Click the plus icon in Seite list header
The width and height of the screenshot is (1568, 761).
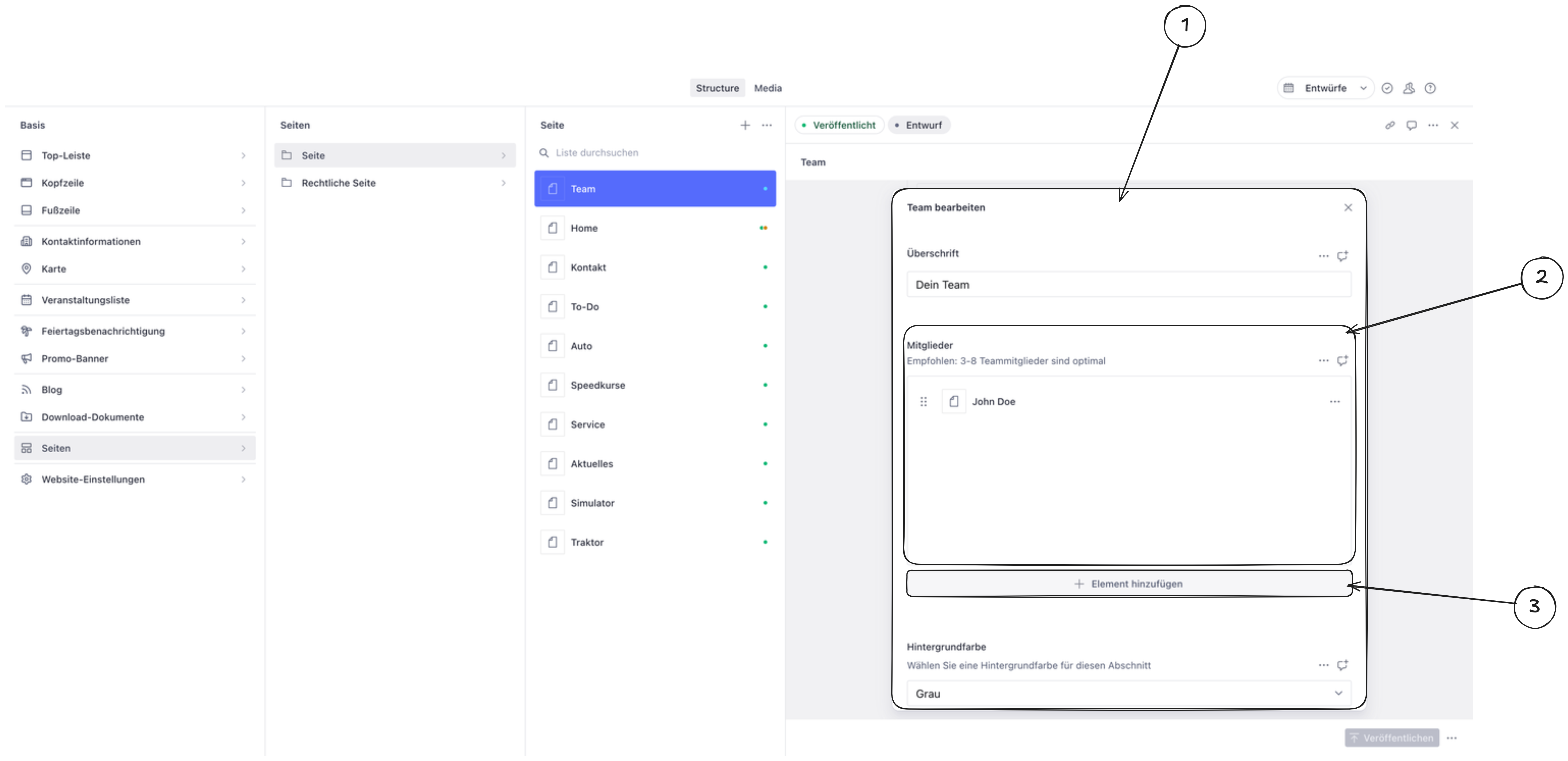tap(745, 125)
